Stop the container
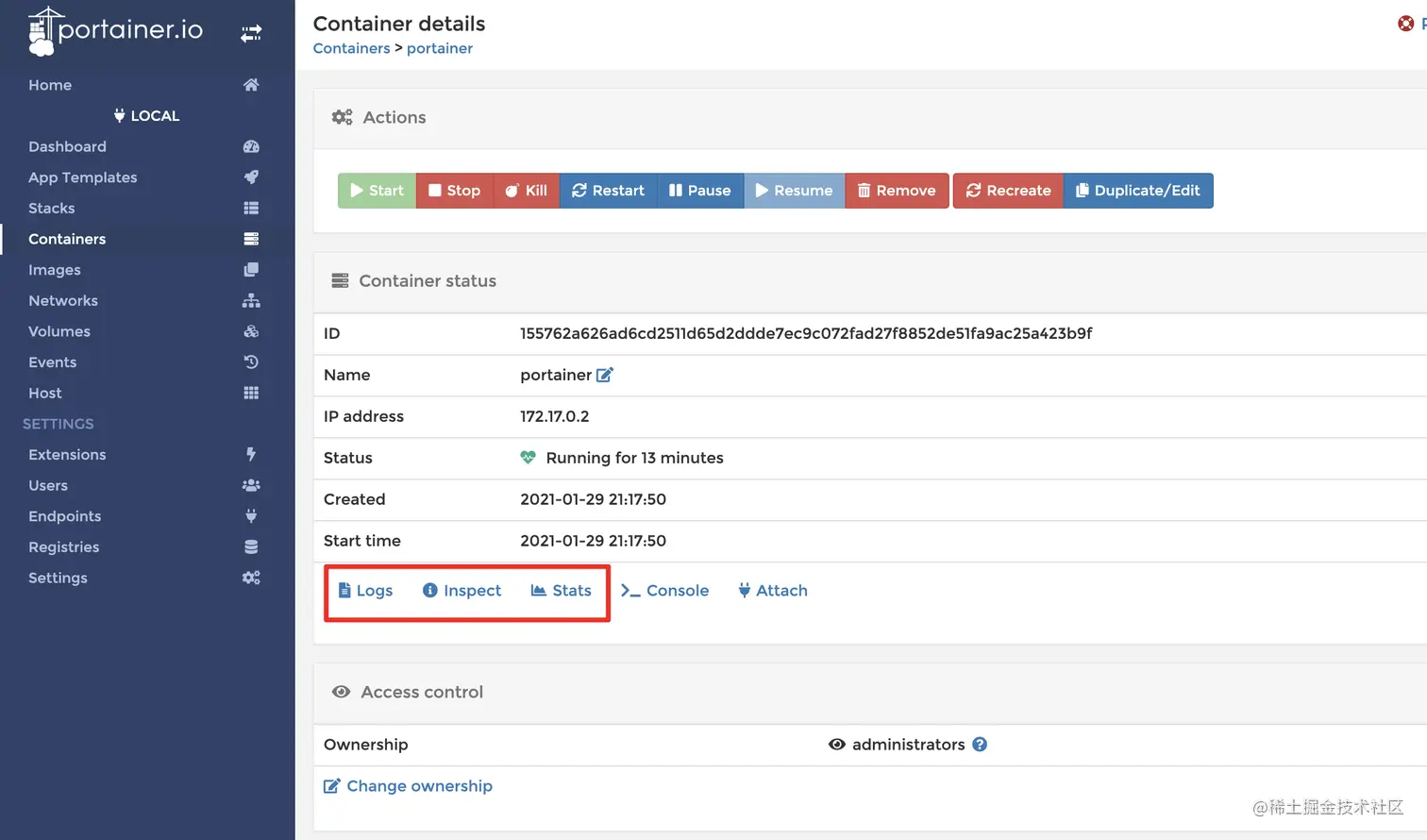 [455, 191]
